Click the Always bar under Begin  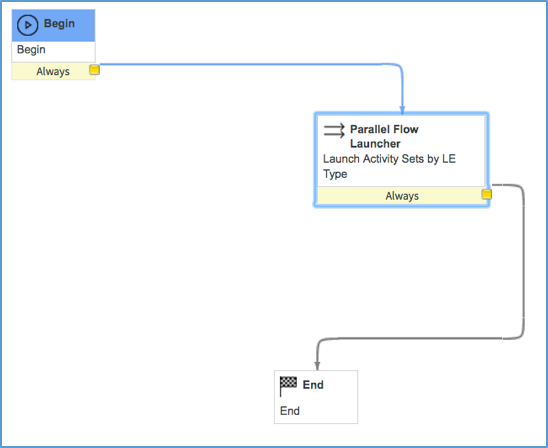point(53,71)
